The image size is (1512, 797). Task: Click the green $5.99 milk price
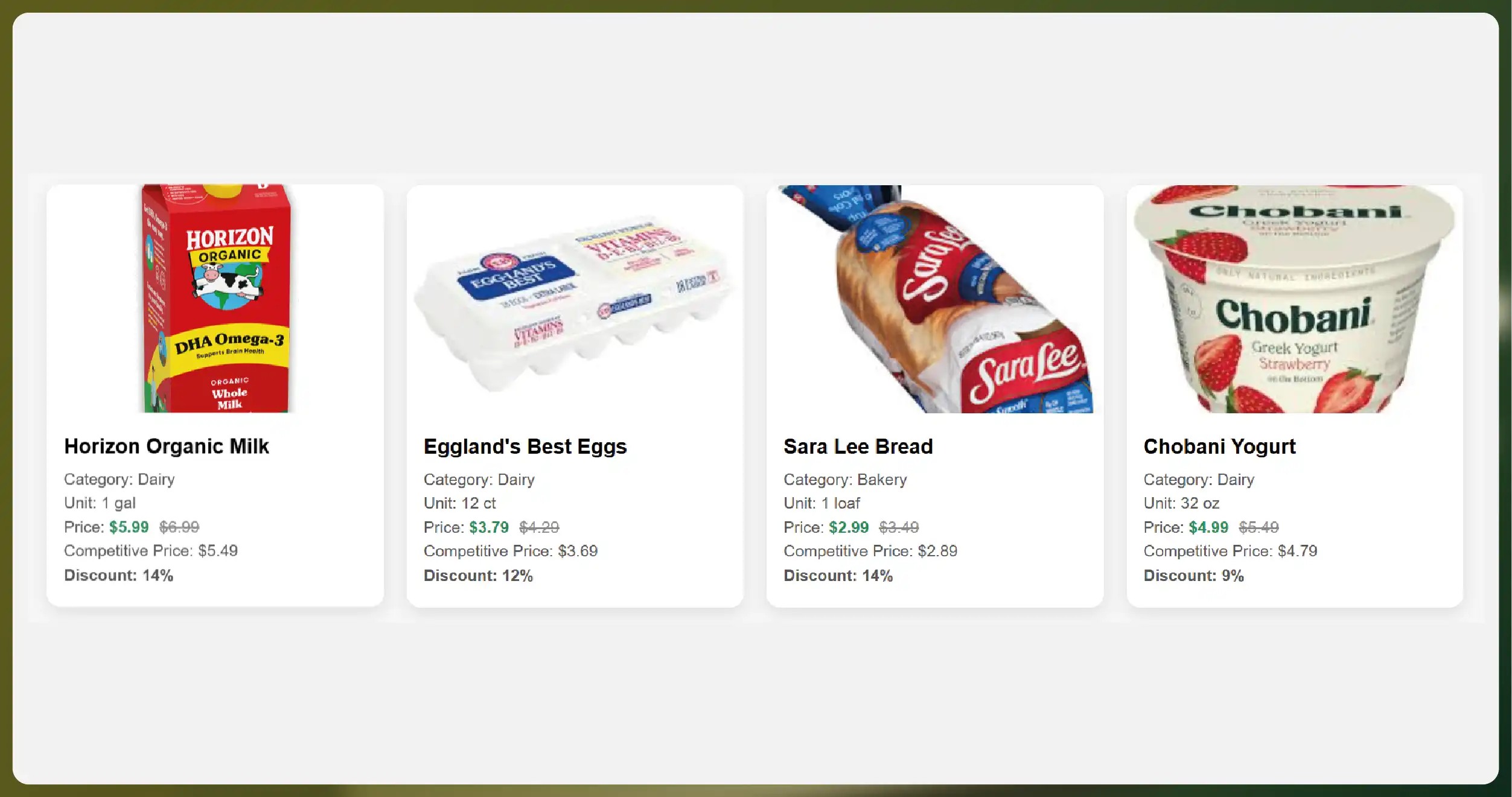click(x=129, y=527)
